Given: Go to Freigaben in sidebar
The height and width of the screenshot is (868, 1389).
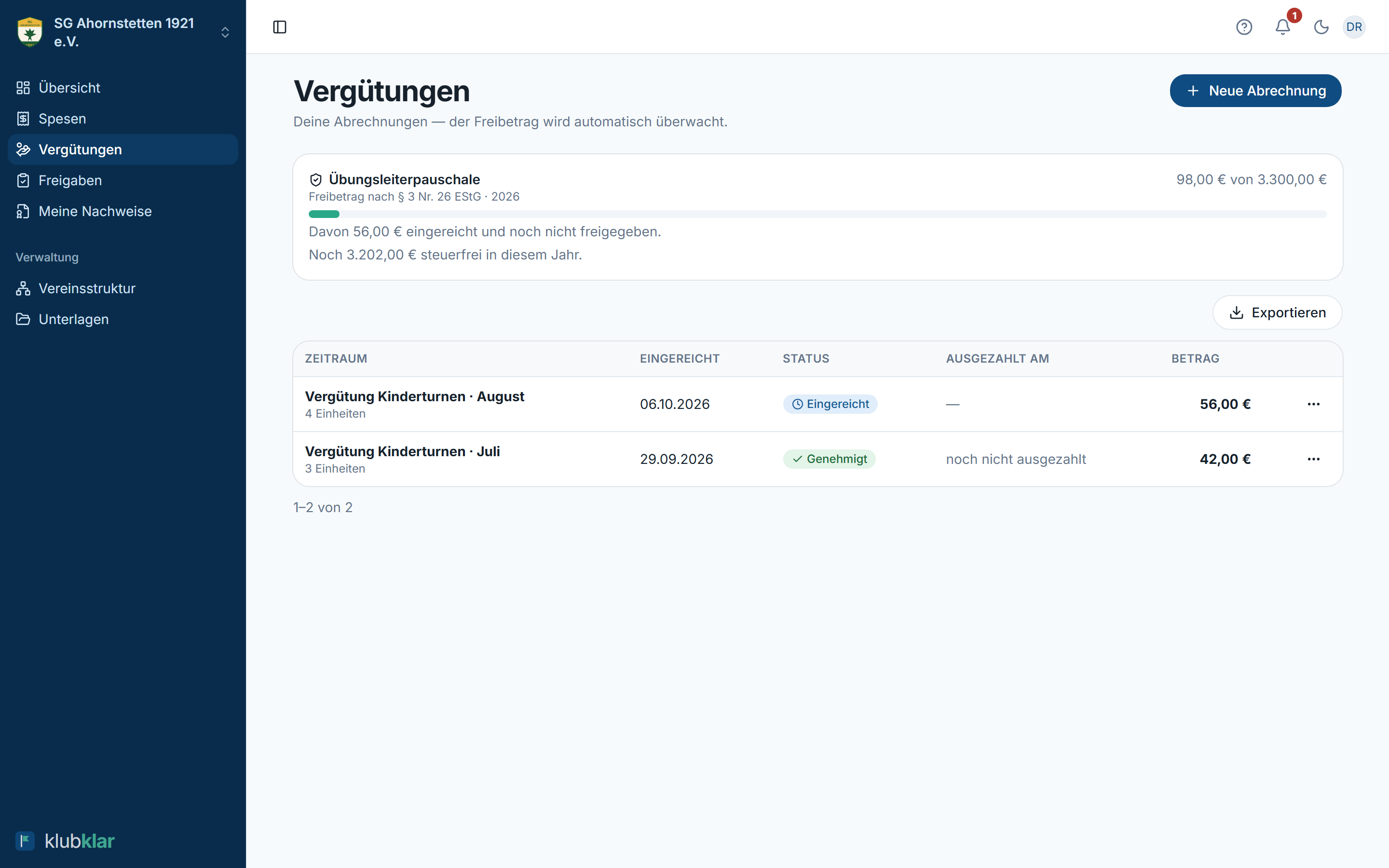Looking at the screenshot, I should 123,181.
